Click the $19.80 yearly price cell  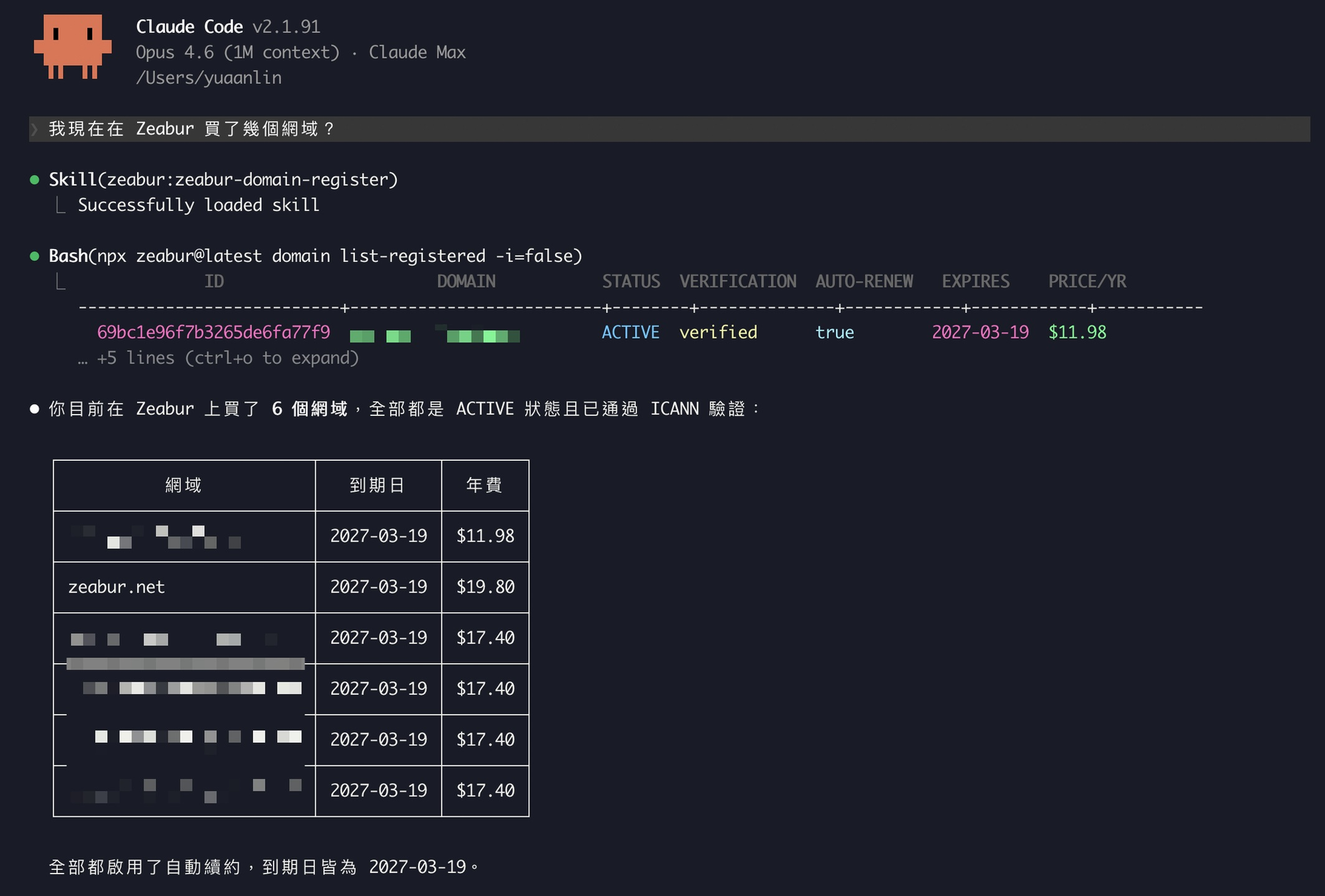[484, 587]
